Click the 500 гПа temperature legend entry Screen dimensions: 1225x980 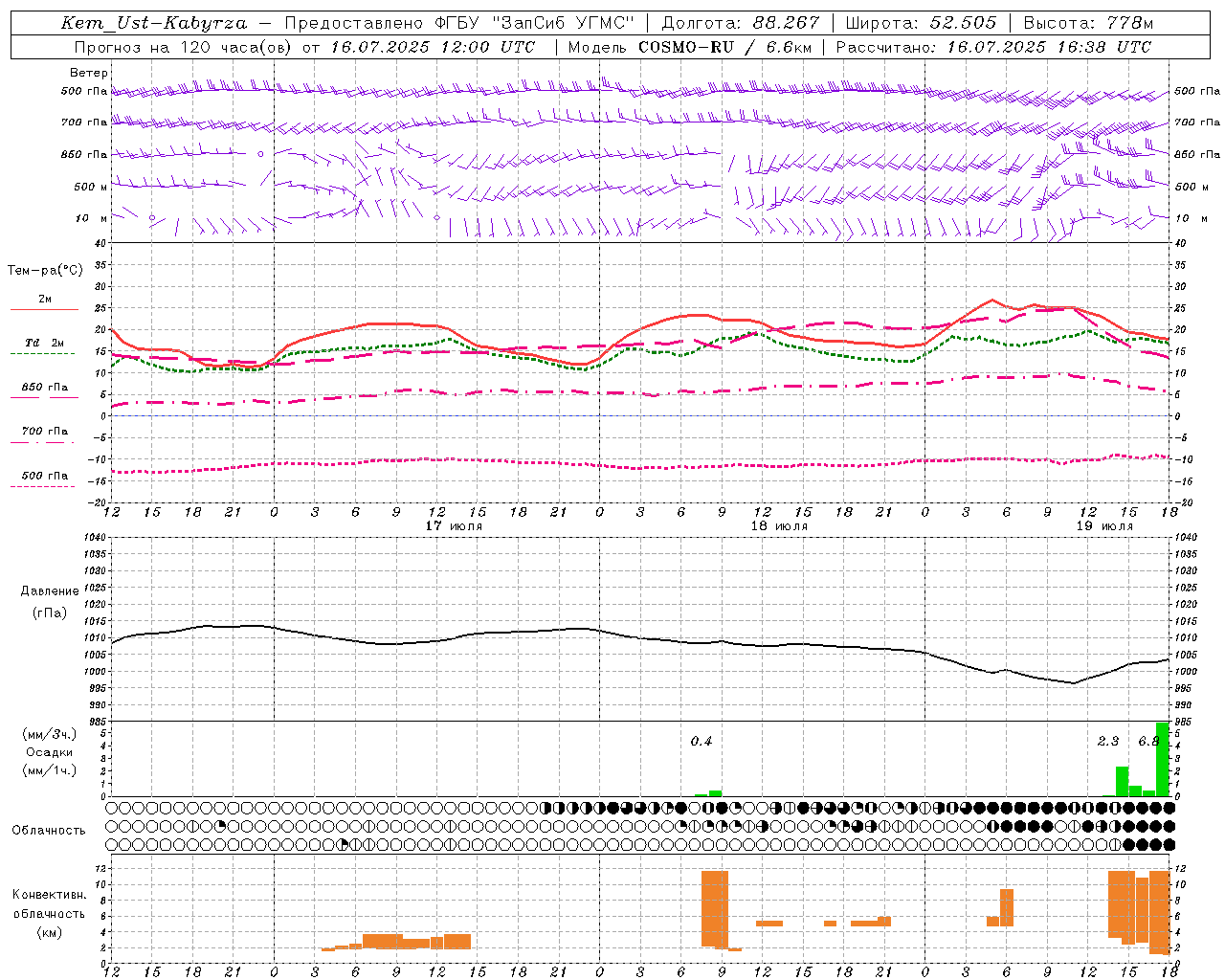click(45, 476)
